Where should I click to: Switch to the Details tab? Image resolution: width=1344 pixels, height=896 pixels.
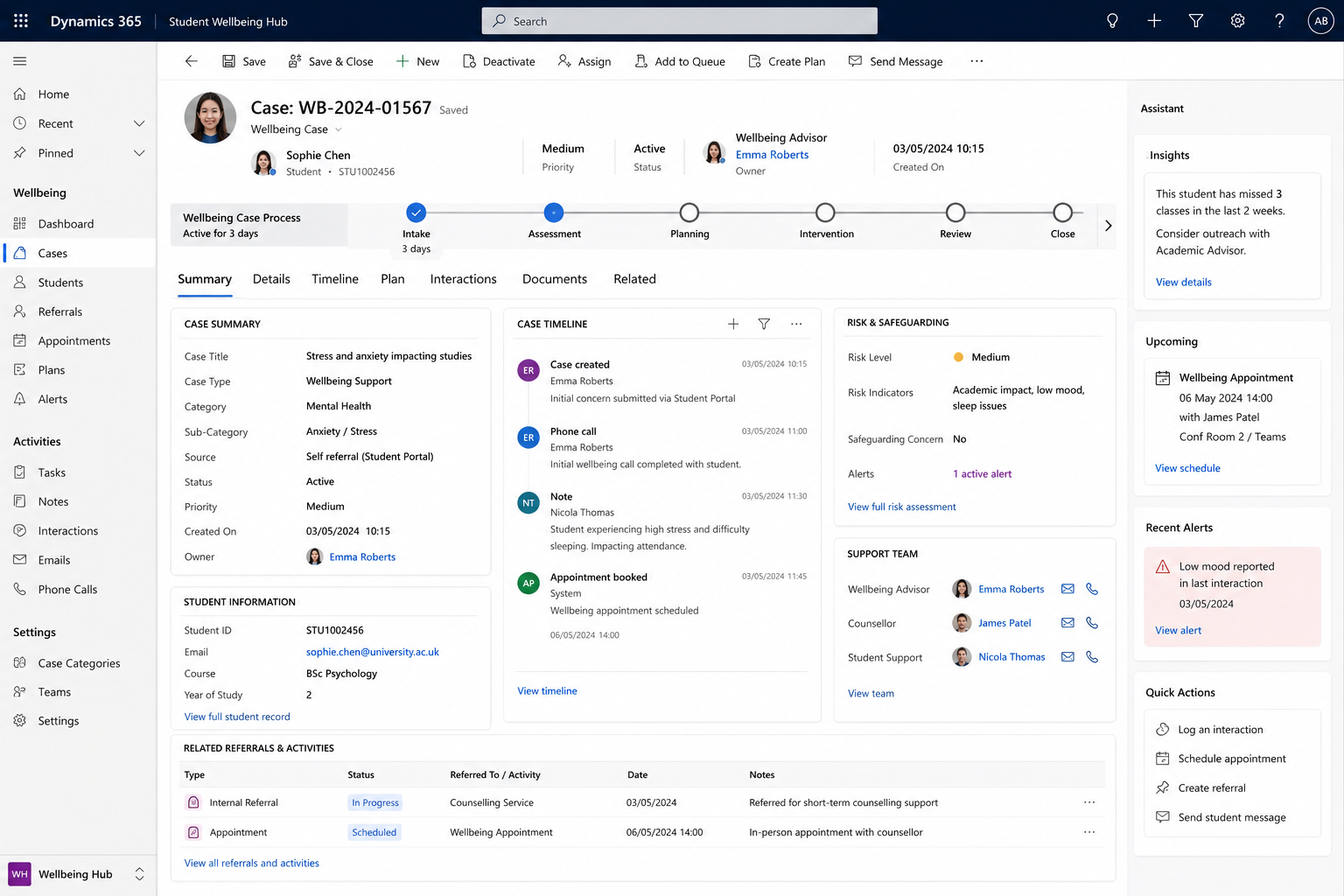tap(271, 279)
